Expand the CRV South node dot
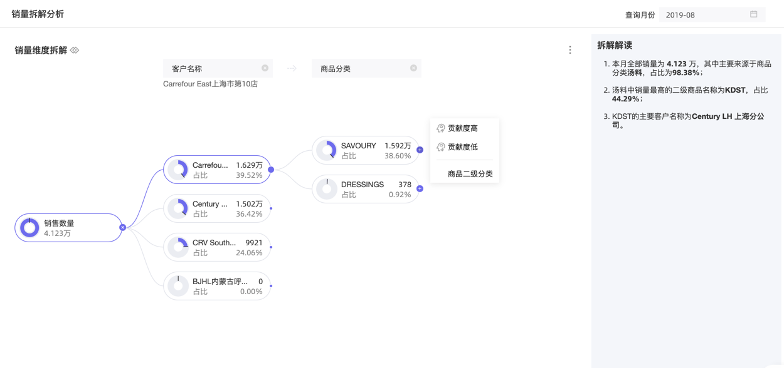This screenshot has height=368, width=784. point(271,247)
